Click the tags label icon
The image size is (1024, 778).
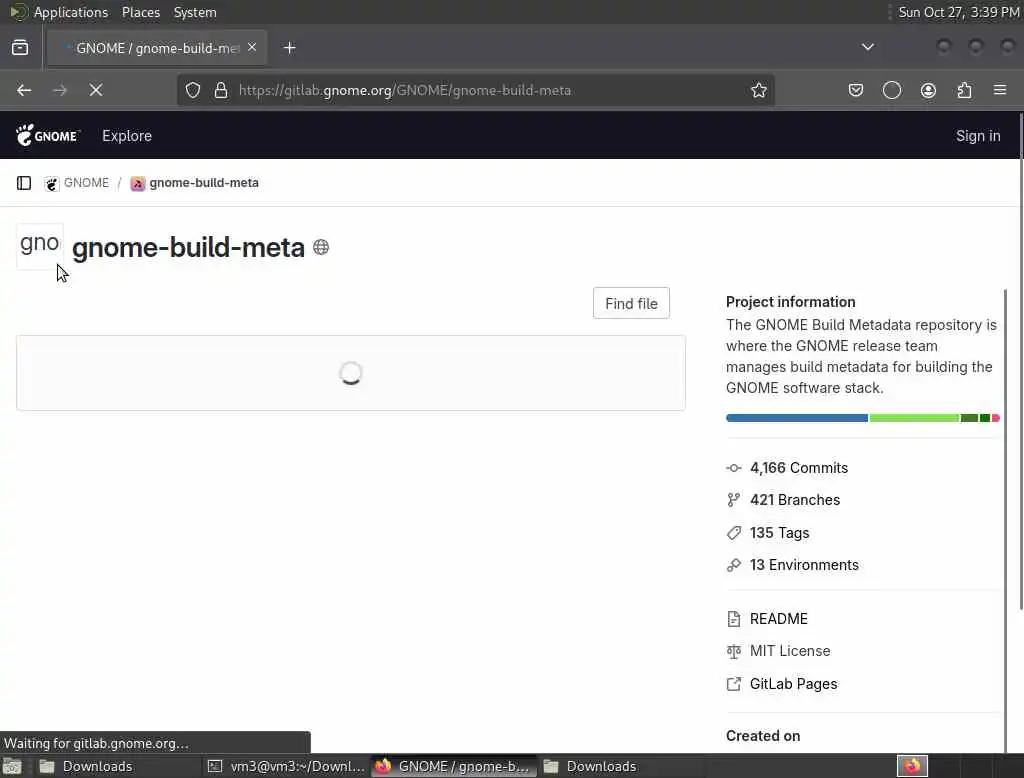tap(733, 532)
